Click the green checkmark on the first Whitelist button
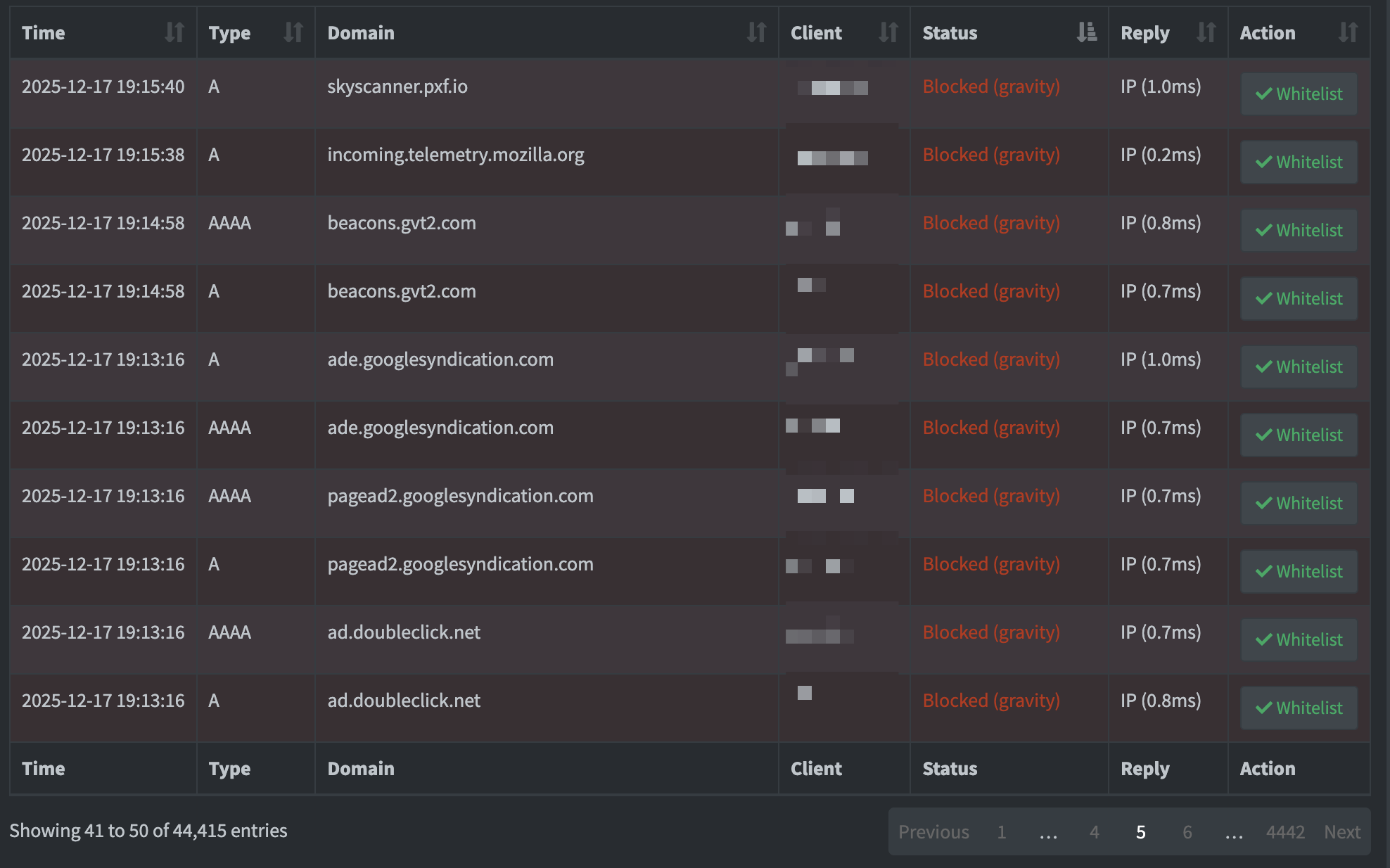This screenshot has width=1390, height=868. click(1263, 94)
